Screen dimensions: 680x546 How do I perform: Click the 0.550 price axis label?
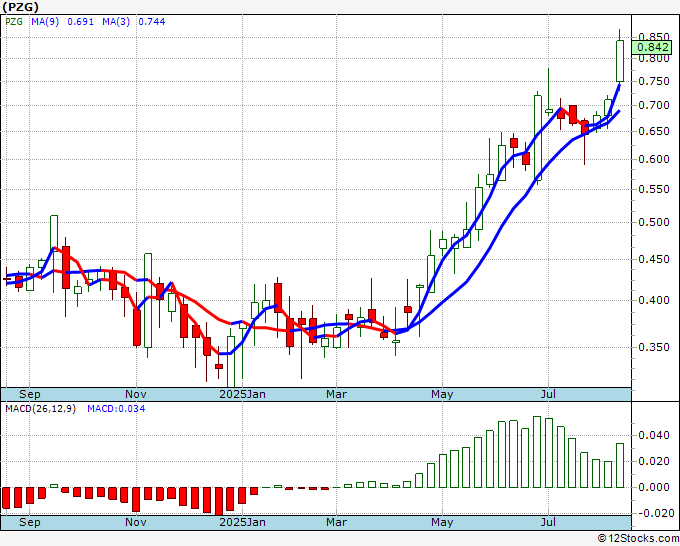click(x=654, y=190)
